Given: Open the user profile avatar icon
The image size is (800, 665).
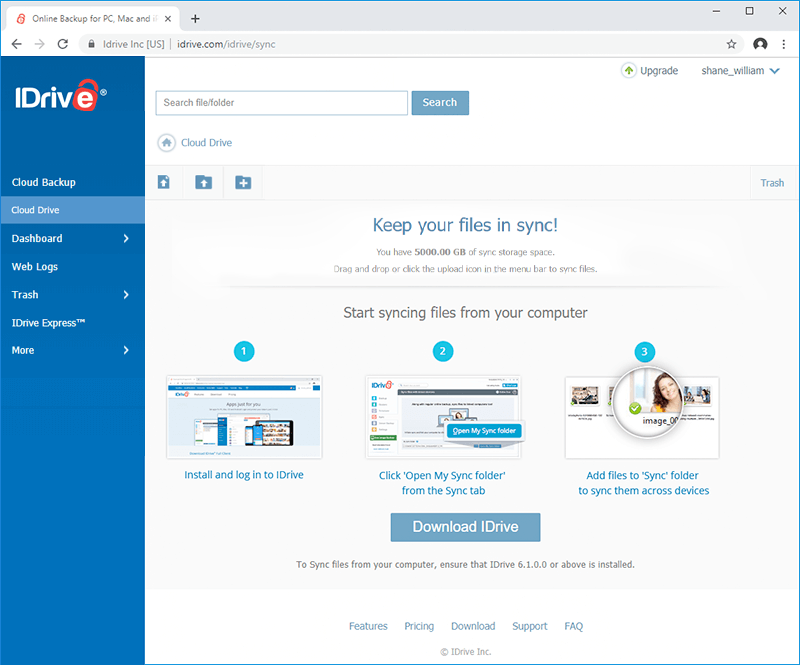Looking at the screenshot, I should [x=760, y=44].
